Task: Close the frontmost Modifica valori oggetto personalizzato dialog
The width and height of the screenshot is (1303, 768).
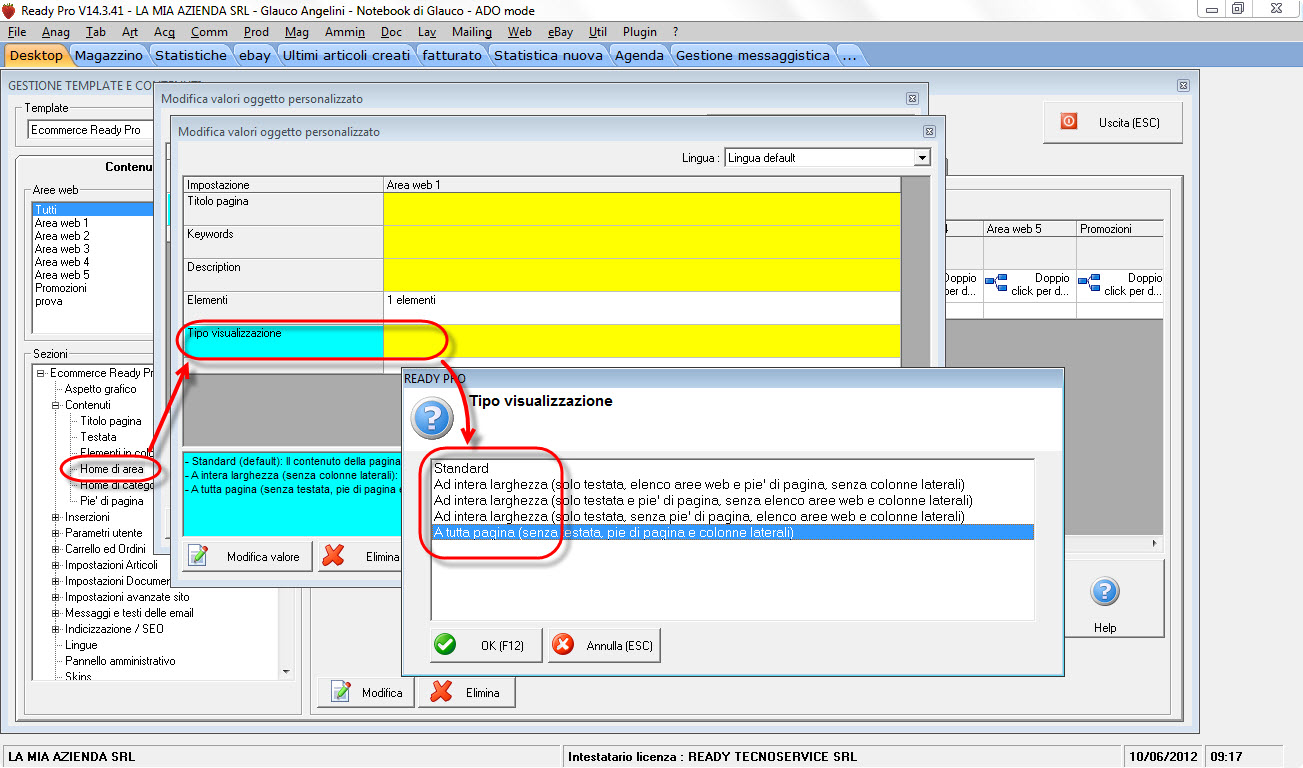Action: (x=929, y=131)
